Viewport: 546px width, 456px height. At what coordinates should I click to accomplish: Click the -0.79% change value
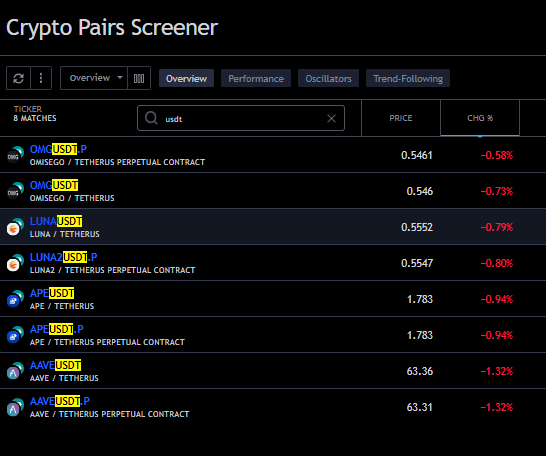pyautogui.click(x=497, y=227)
